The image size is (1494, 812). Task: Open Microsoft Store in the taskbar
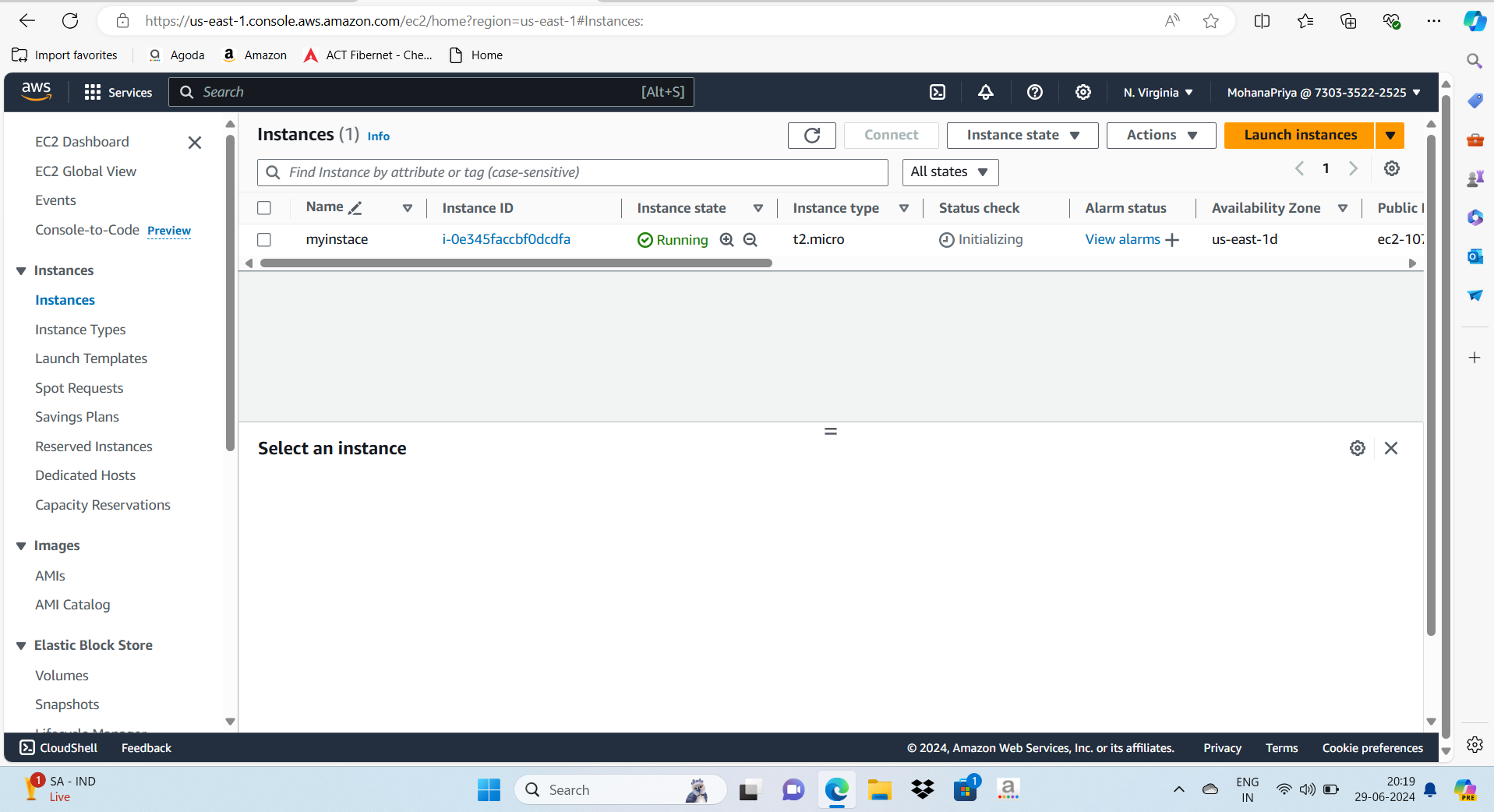coord(966,790)
